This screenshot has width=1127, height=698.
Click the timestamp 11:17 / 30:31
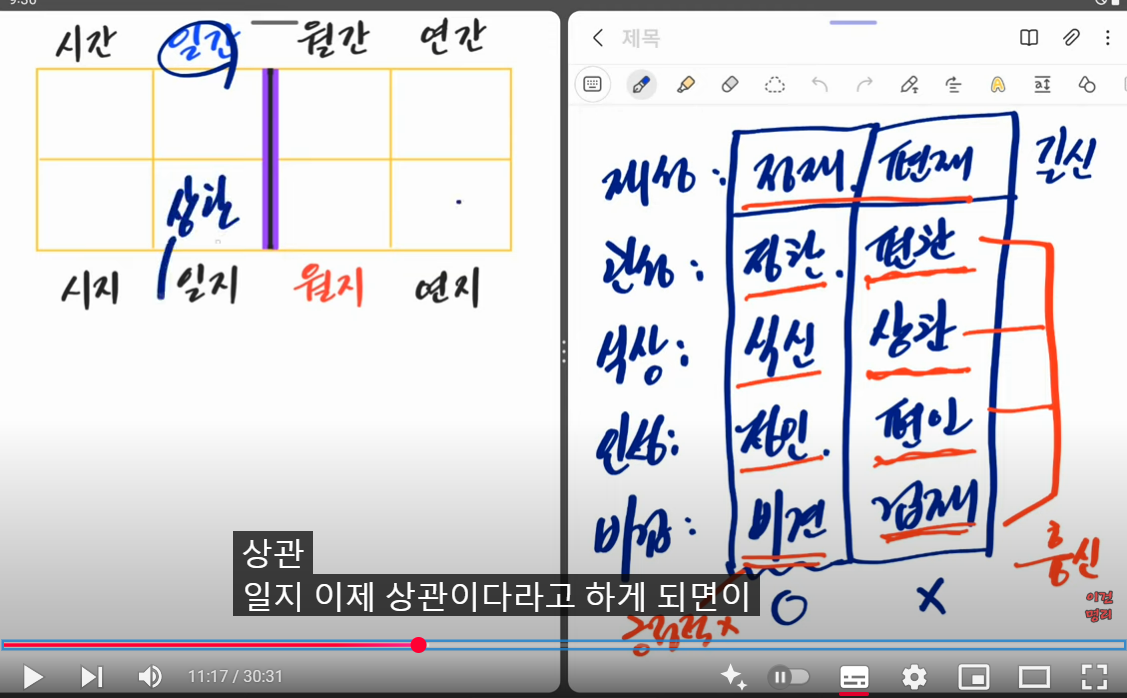(x=235, y=676)
